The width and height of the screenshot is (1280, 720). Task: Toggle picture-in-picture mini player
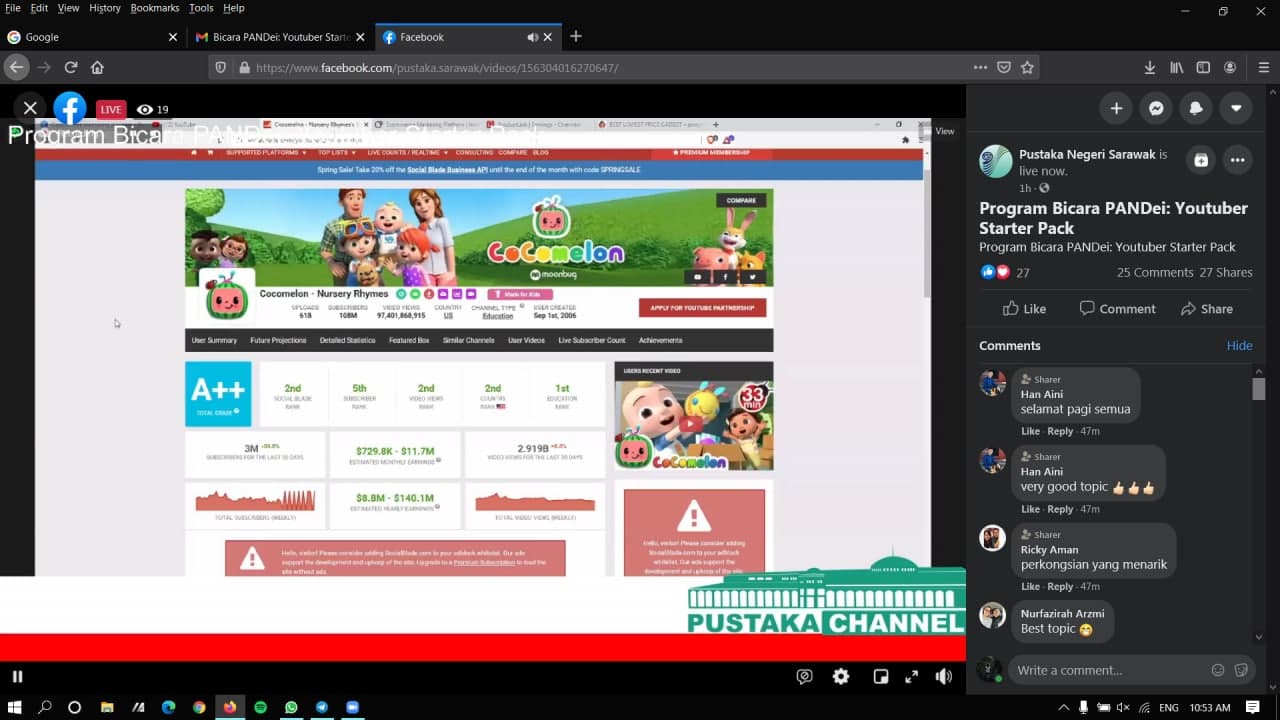881,676
